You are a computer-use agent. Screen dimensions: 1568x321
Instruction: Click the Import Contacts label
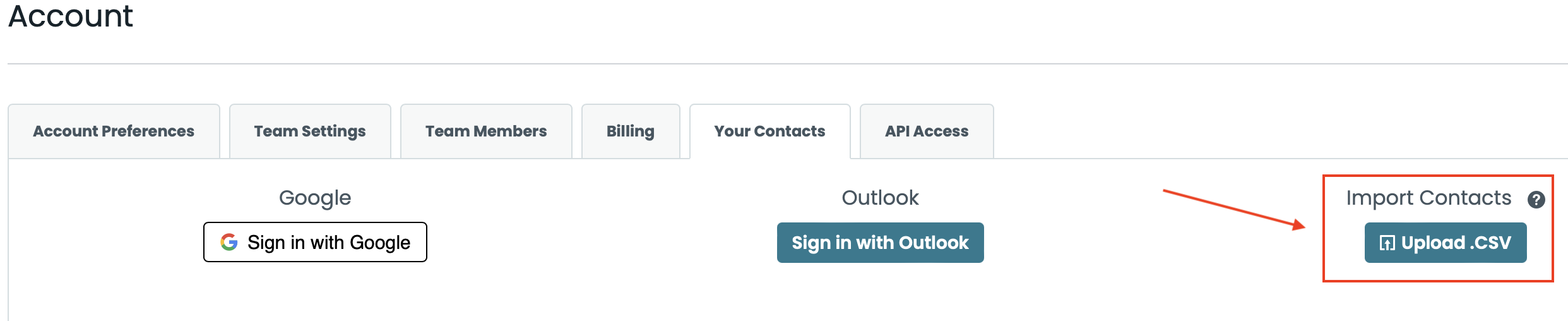(1428, 198)
